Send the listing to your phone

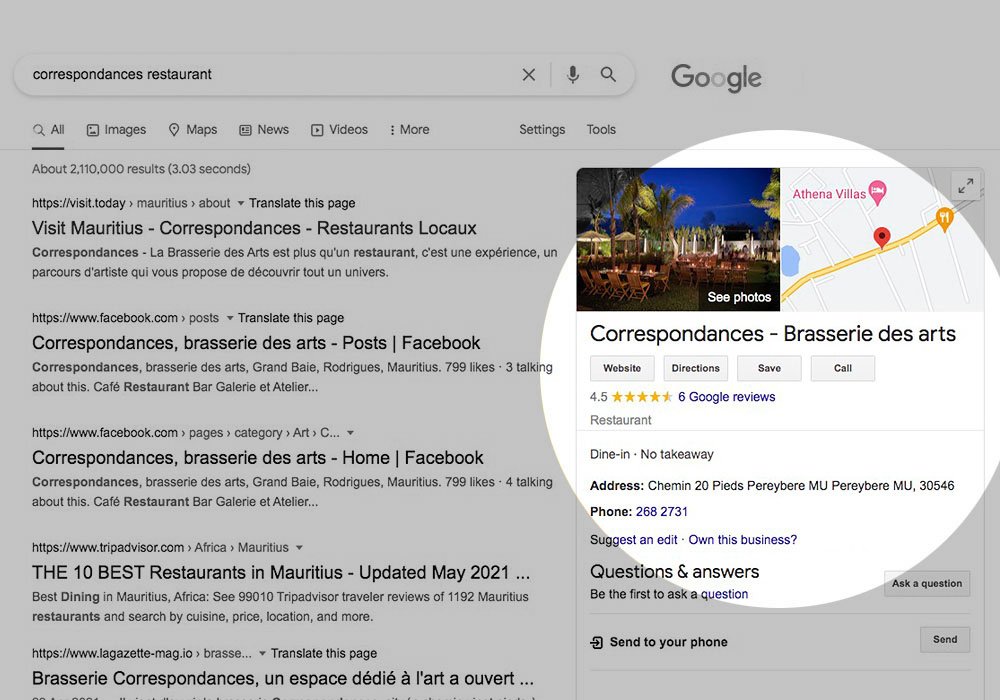click(x=945, y=639)
